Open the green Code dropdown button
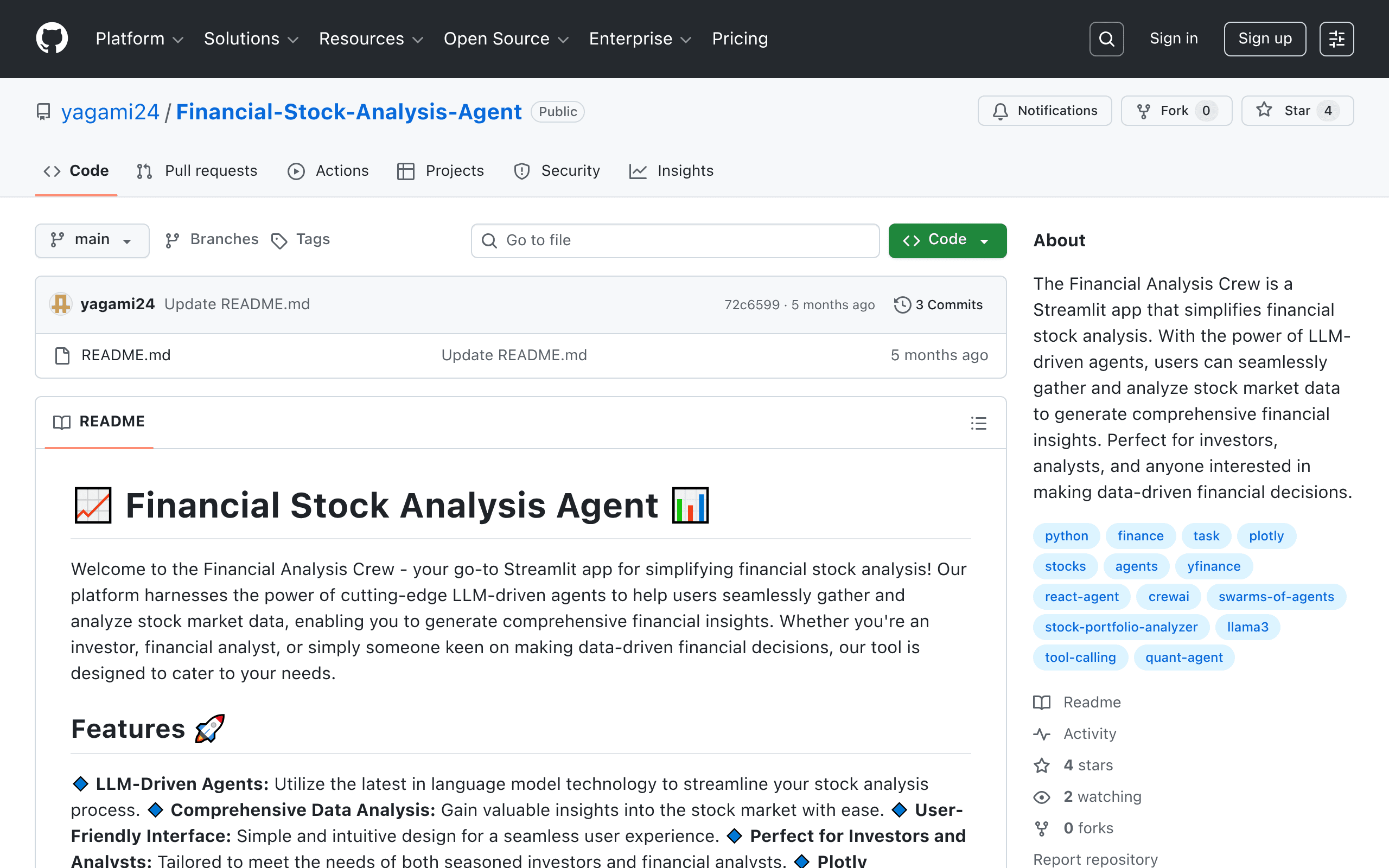The width and height of the screenshot is (1389, 868). (947, 240)
